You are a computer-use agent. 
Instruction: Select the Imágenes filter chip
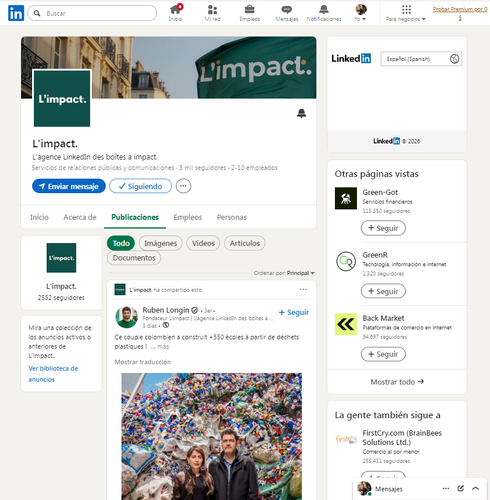(x=160, y=243)
